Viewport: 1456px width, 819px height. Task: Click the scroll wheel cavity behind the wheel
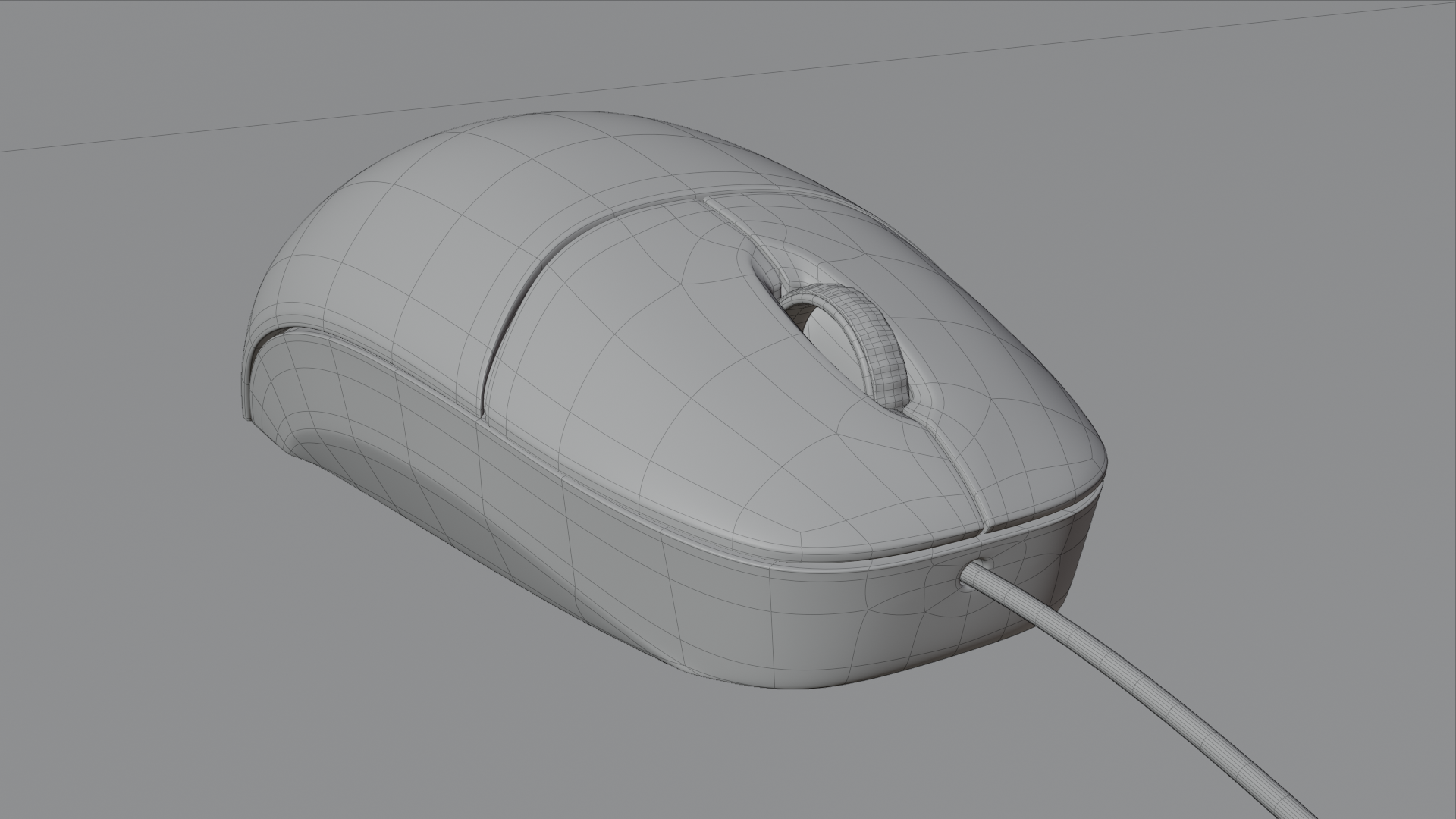click(x=770, y=278)
